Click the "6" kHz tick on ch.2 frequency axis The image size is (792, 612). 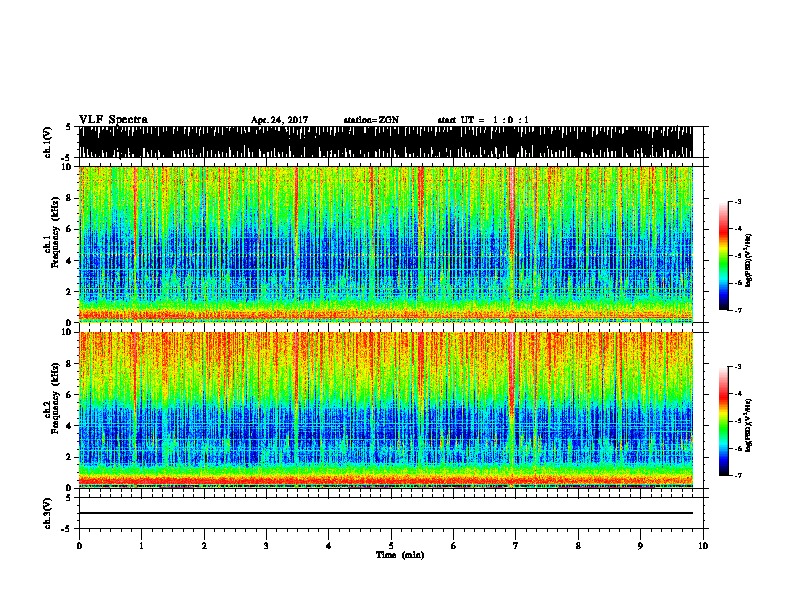pos(71,395)
